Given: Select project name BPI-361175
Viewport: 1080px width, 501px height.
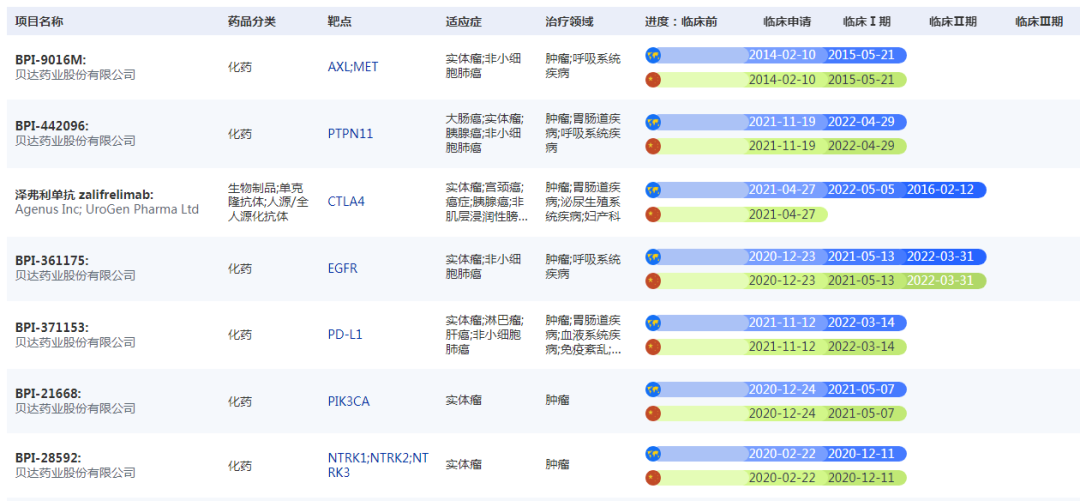Looking at the screenshot, I should [52, 261].
